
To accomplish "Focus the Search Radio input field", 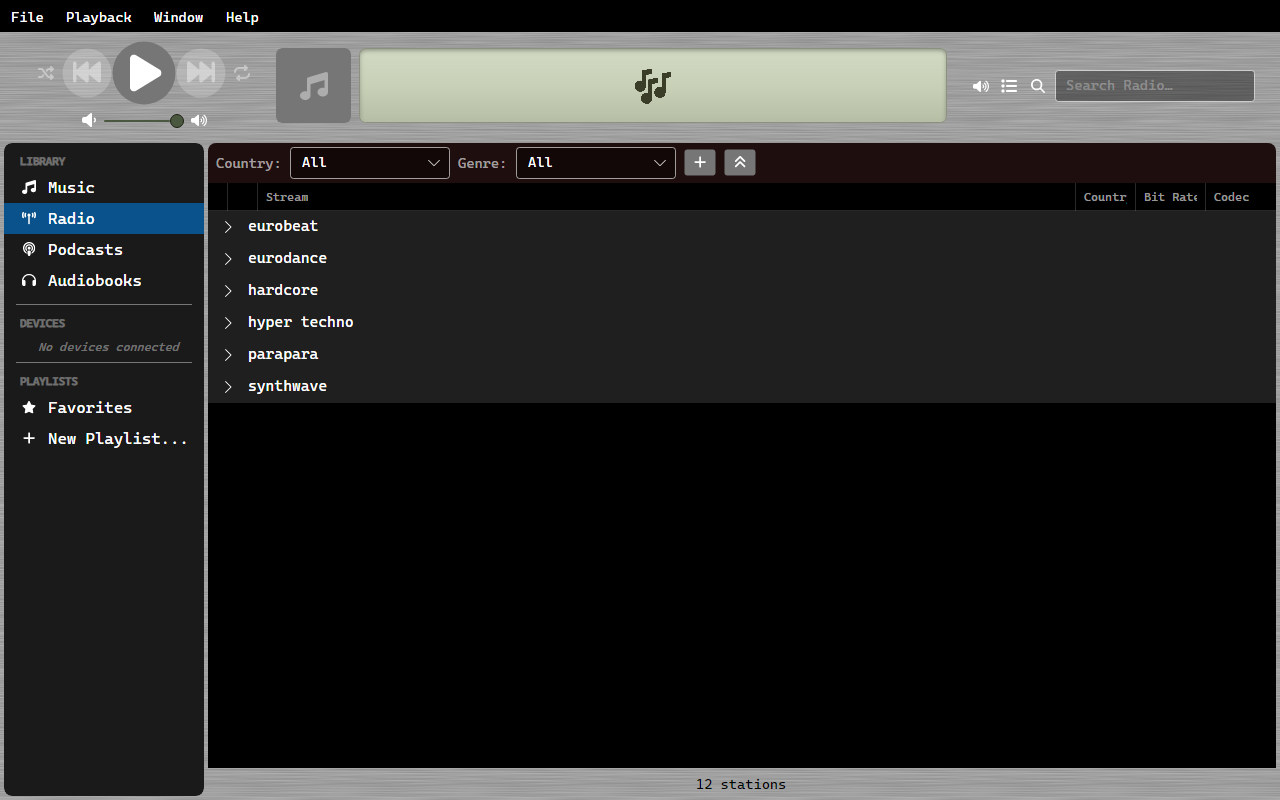I will click(1155, 86).
